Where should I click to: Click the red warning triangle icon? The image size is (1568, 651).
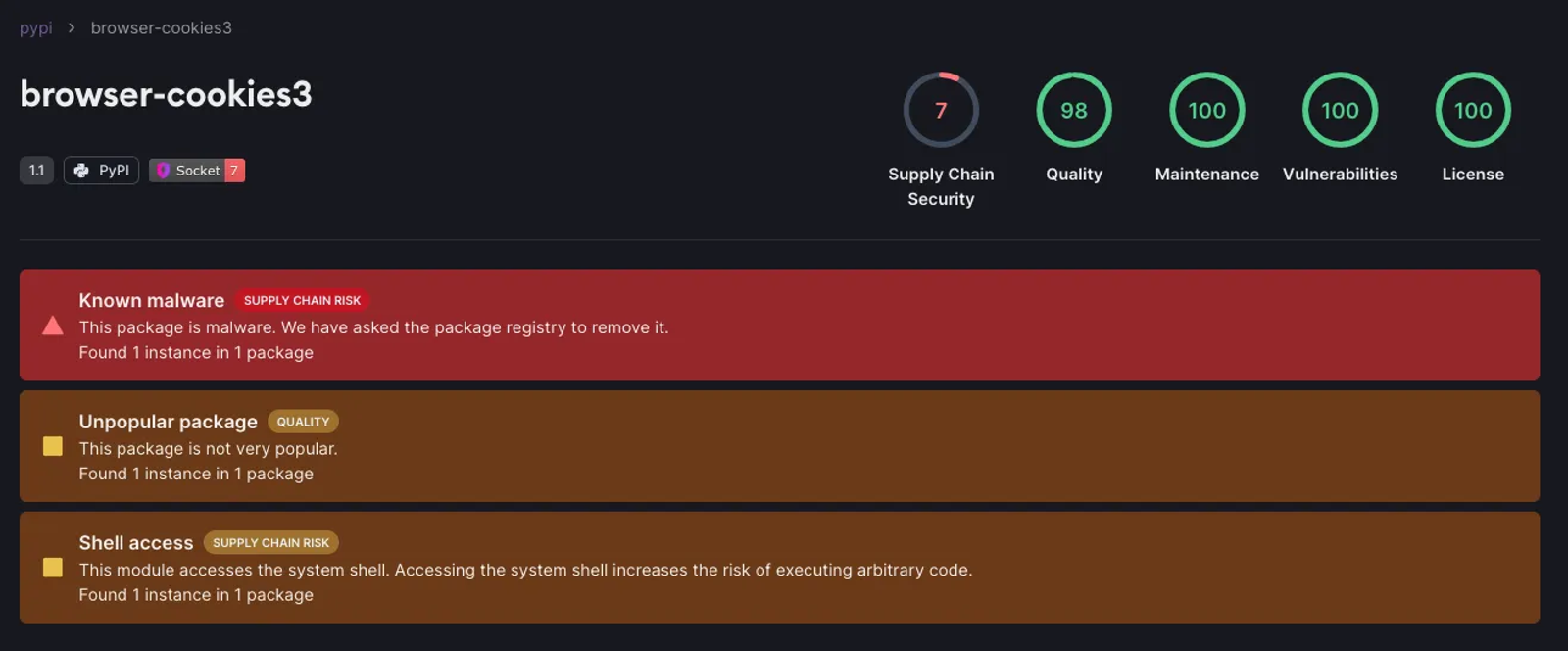click(x=53, y=325)
